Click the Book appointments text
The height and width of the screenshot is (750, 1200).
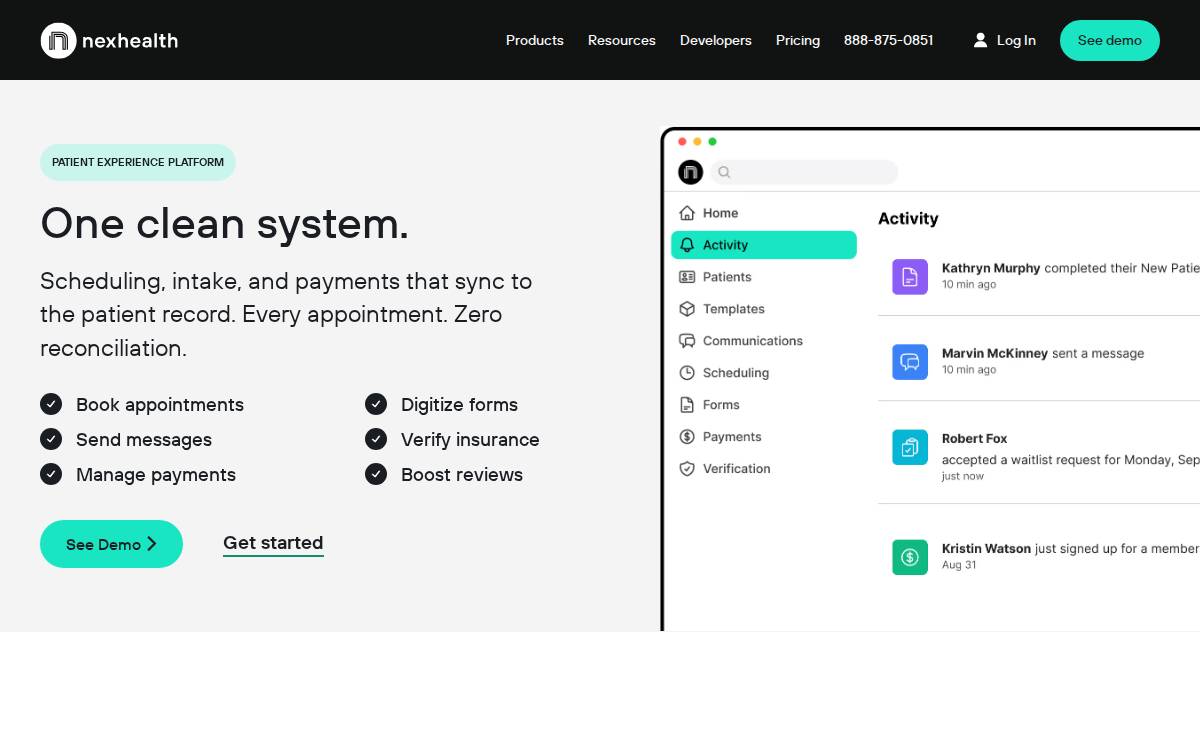coord(160,404)
